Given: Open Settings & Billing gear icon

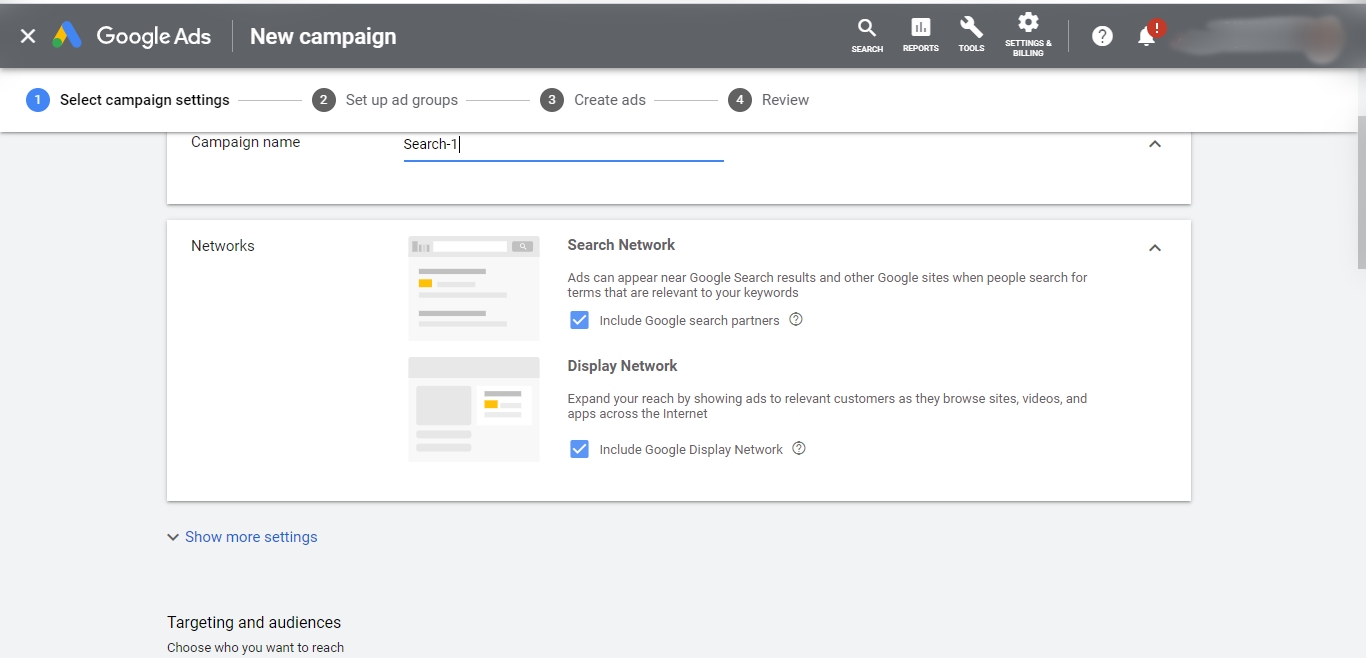Looking at the screenshot, I should click(x=1028, y=35).
